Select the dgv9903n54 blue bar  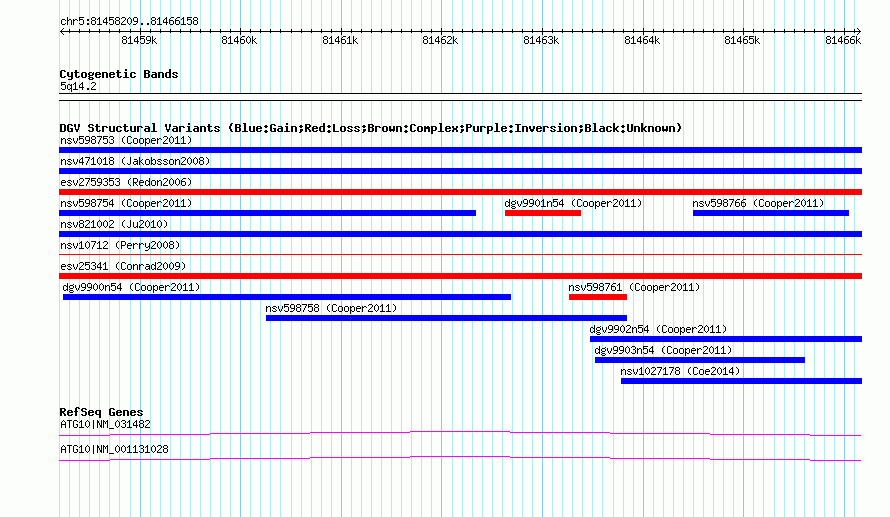tap(700, 360)
